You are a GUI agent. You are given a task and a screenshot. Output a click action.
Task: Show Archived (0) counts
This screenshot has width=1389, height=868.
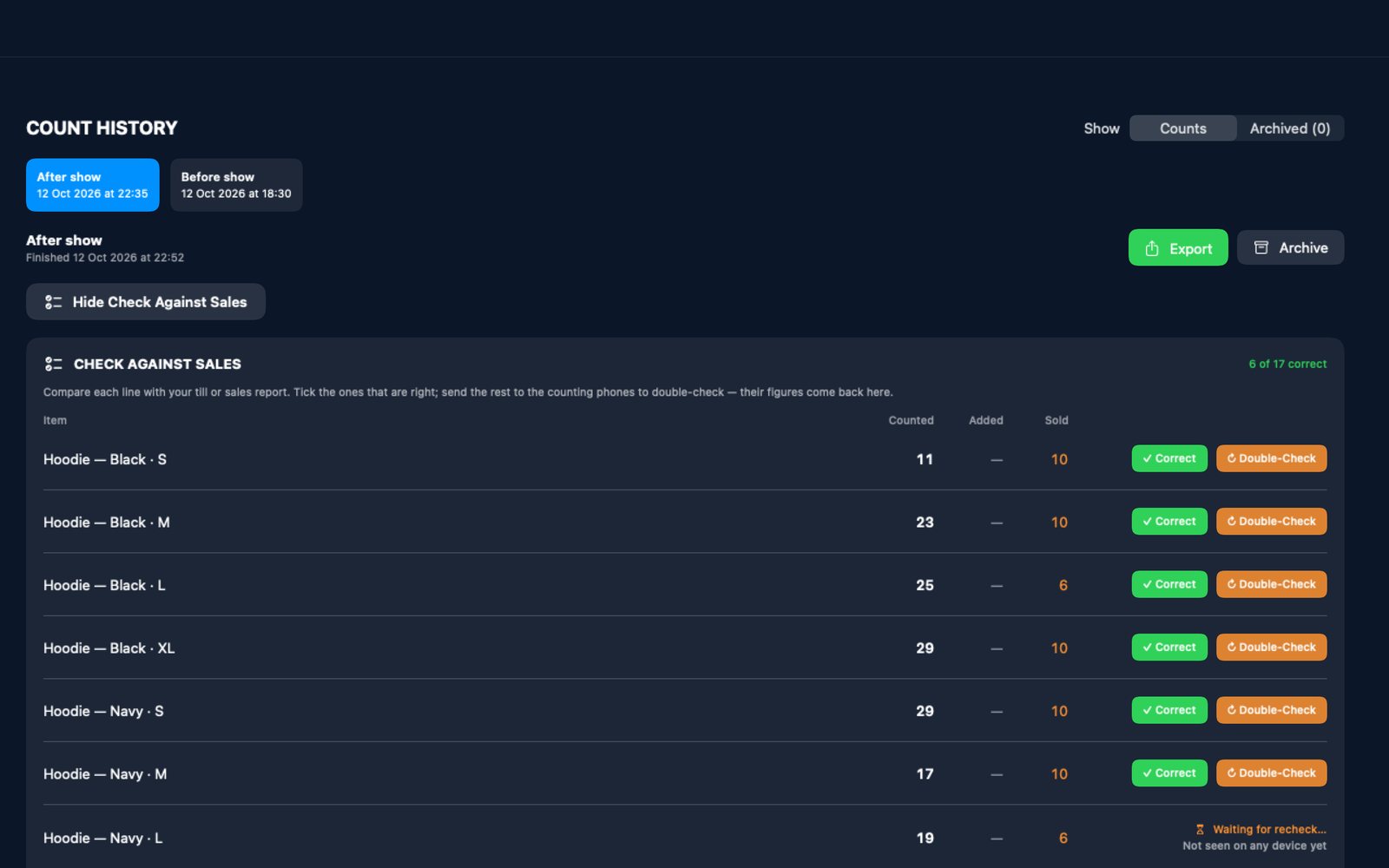click(x=1290, y=128)
